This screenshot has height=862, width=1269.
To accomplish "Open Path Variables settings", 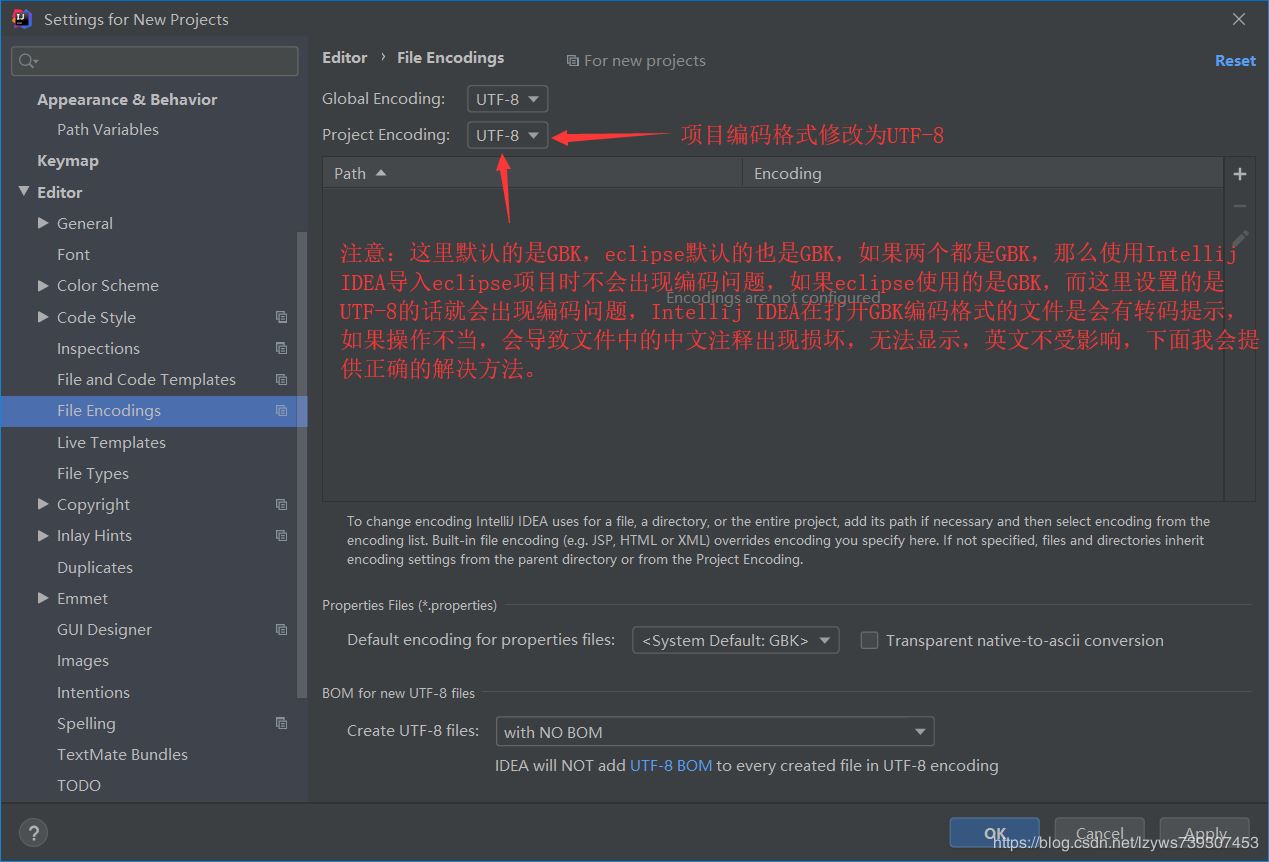I will (108, 129).
